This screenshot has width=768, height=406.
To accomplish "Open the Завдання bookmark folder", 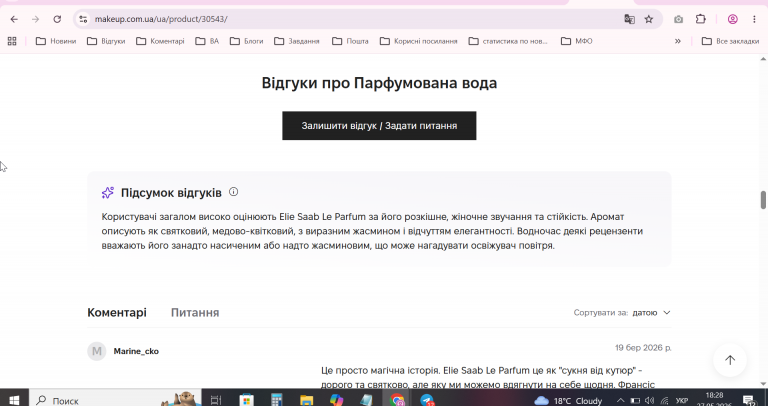I will click(297, 41).
